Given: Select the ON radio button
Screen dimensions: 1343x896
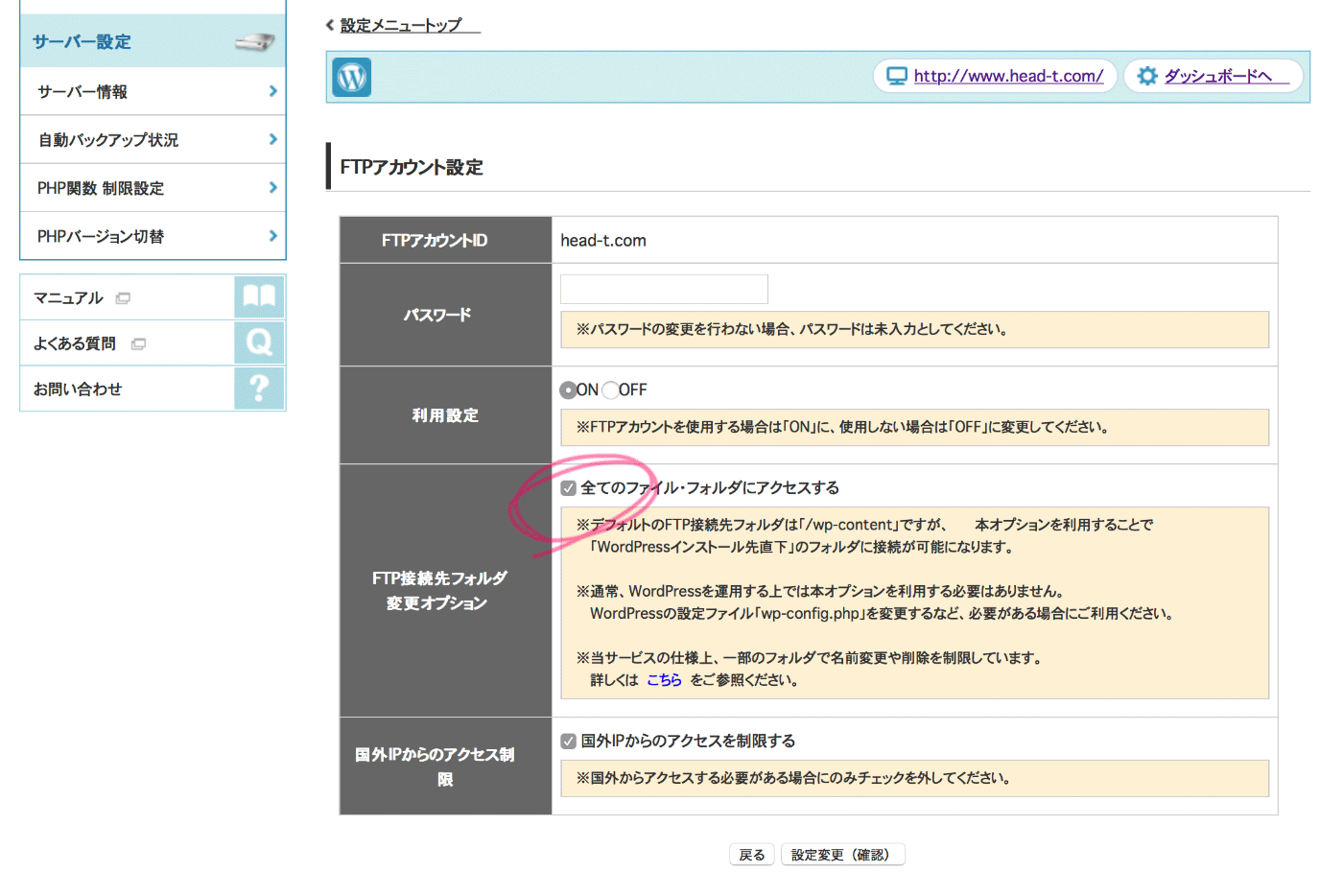Looking at the screenshot, I should (x=568, y=389).
